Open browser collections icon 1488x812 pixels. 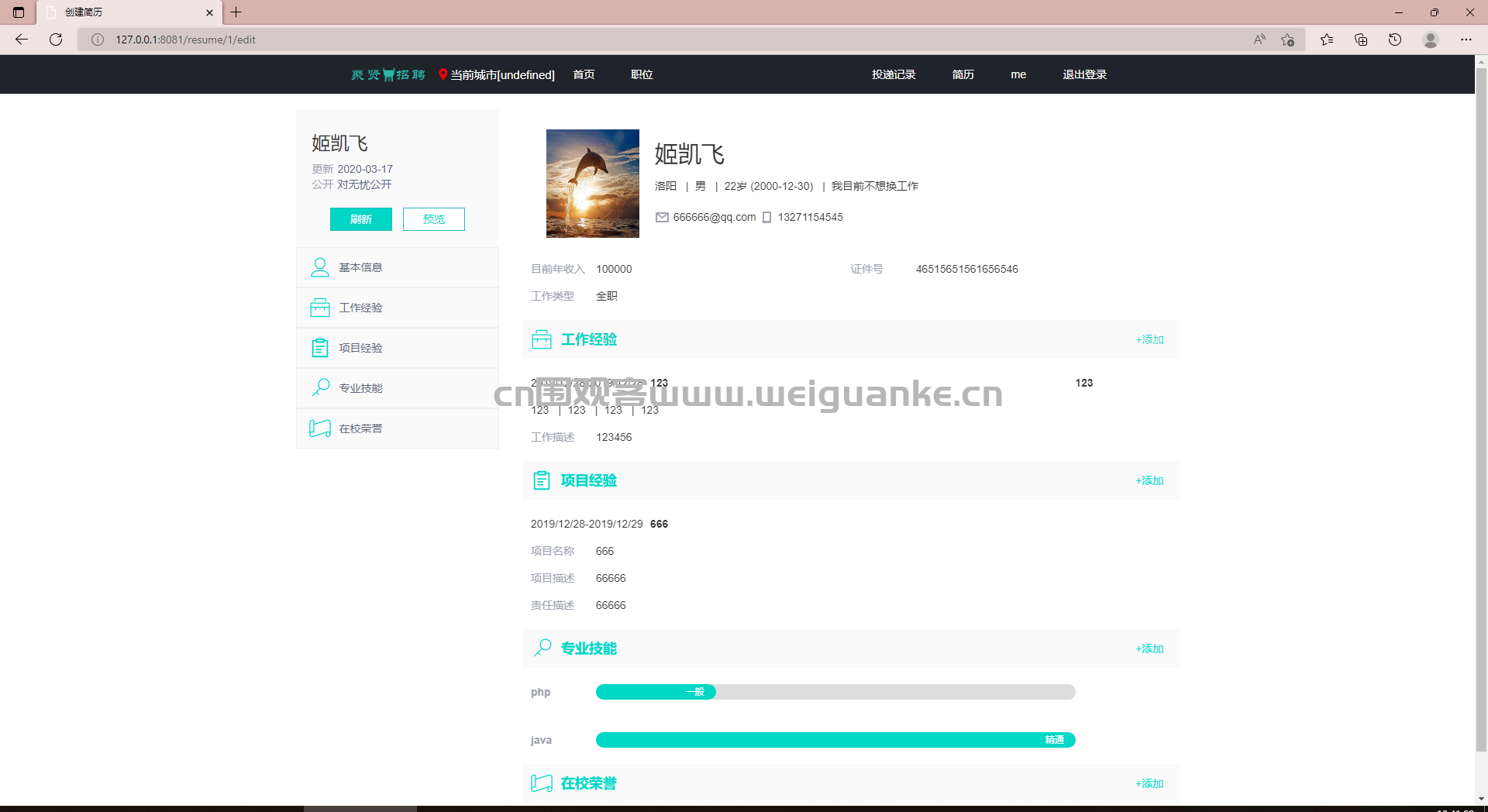pos(1361,40)
